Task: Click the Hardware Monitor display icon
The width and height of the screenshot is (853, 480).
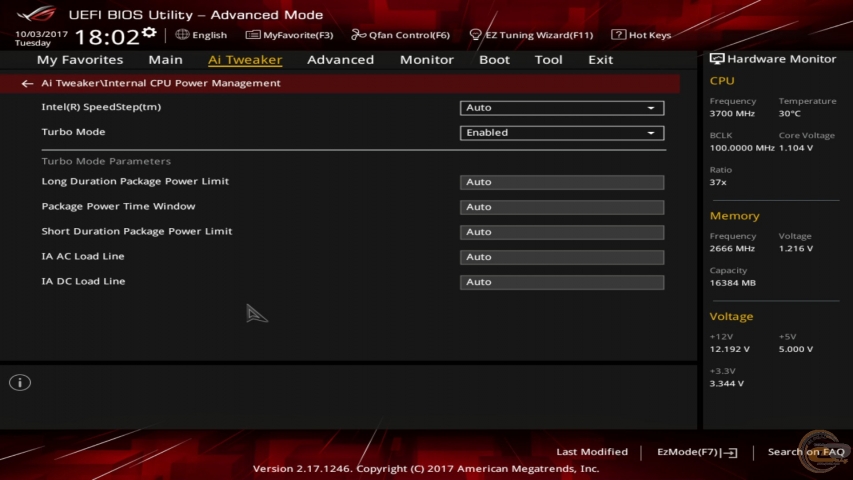Action: [x=716, y=59]
